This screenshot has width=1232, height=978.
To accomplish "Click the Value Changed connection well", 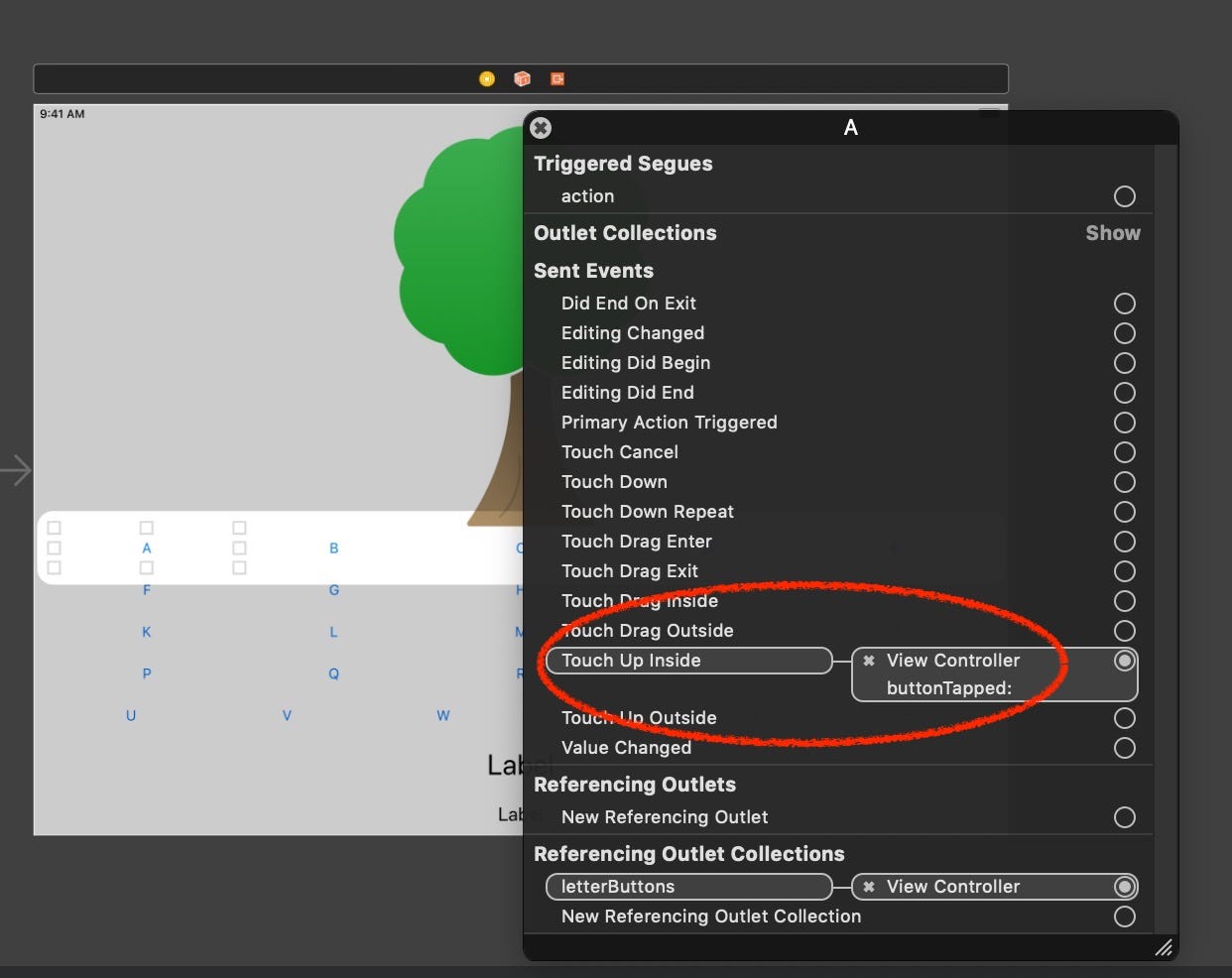I will [1124, 748].
